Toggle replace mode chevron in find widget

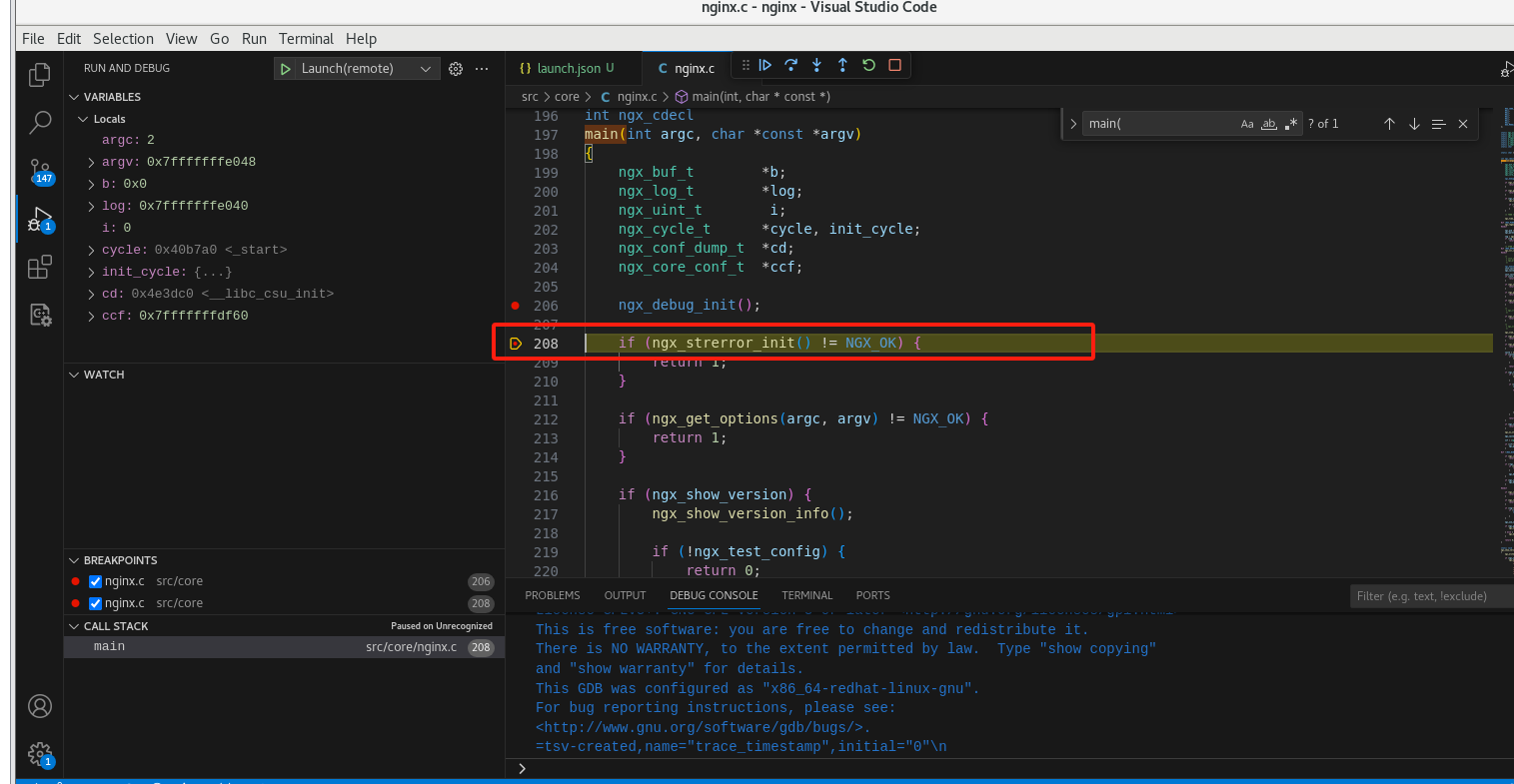1073,124
